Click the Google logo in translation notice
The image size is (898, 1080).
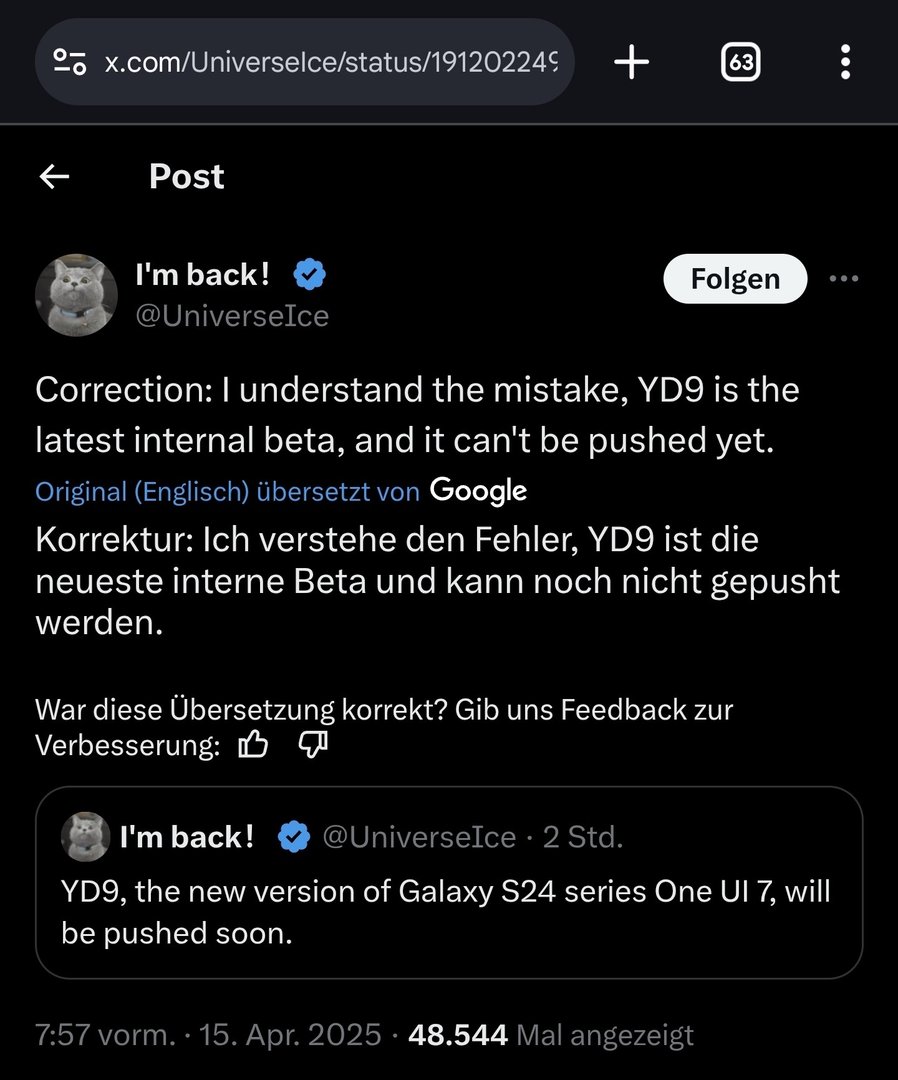pos(478,490)
